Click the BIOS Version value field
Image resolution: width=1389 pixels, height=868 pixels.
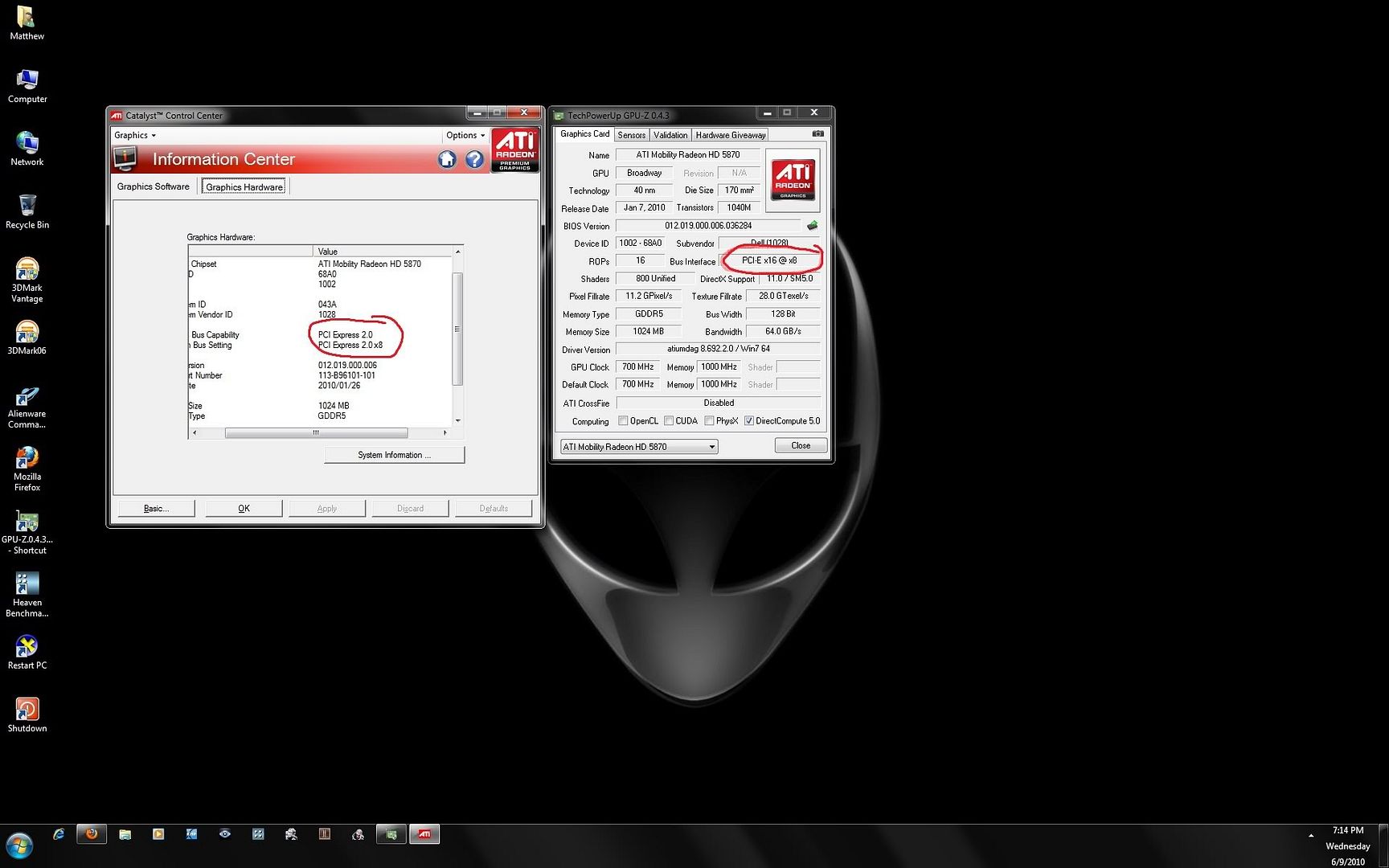(x=708, y=226)
